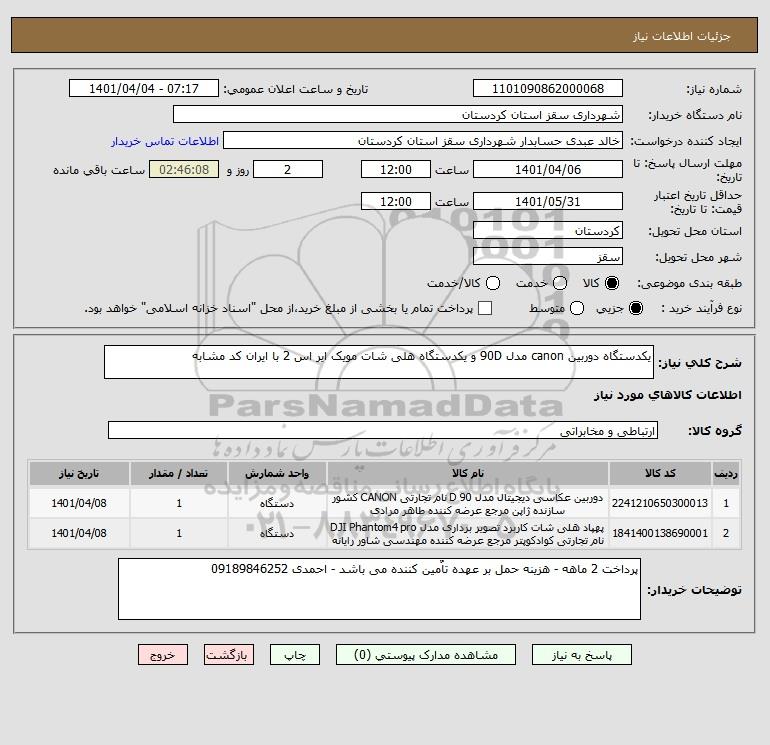Click the response deadline time 12:00 field
Viewport: 770px width, 745px height.
pos(396,169)
